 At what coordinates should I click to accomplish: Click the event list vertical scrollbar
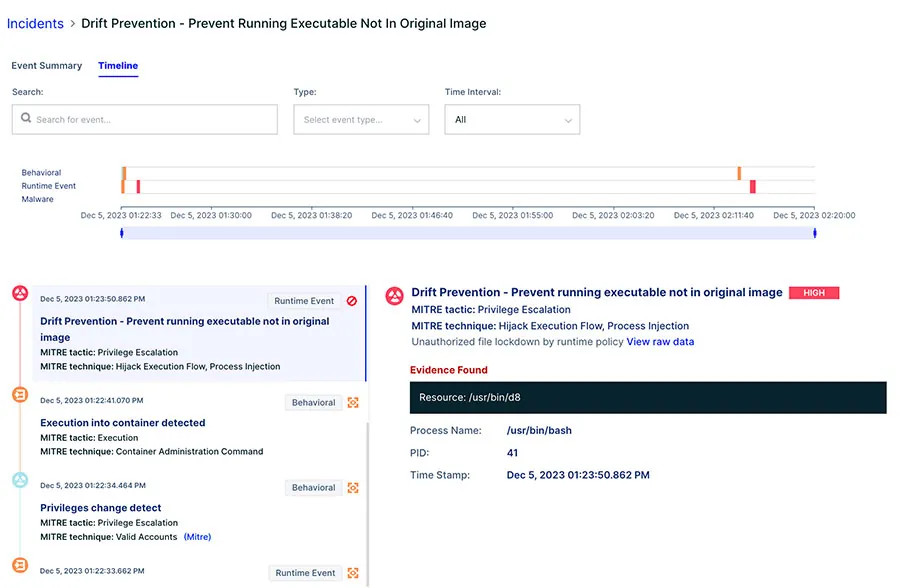[x=367, y=504]
